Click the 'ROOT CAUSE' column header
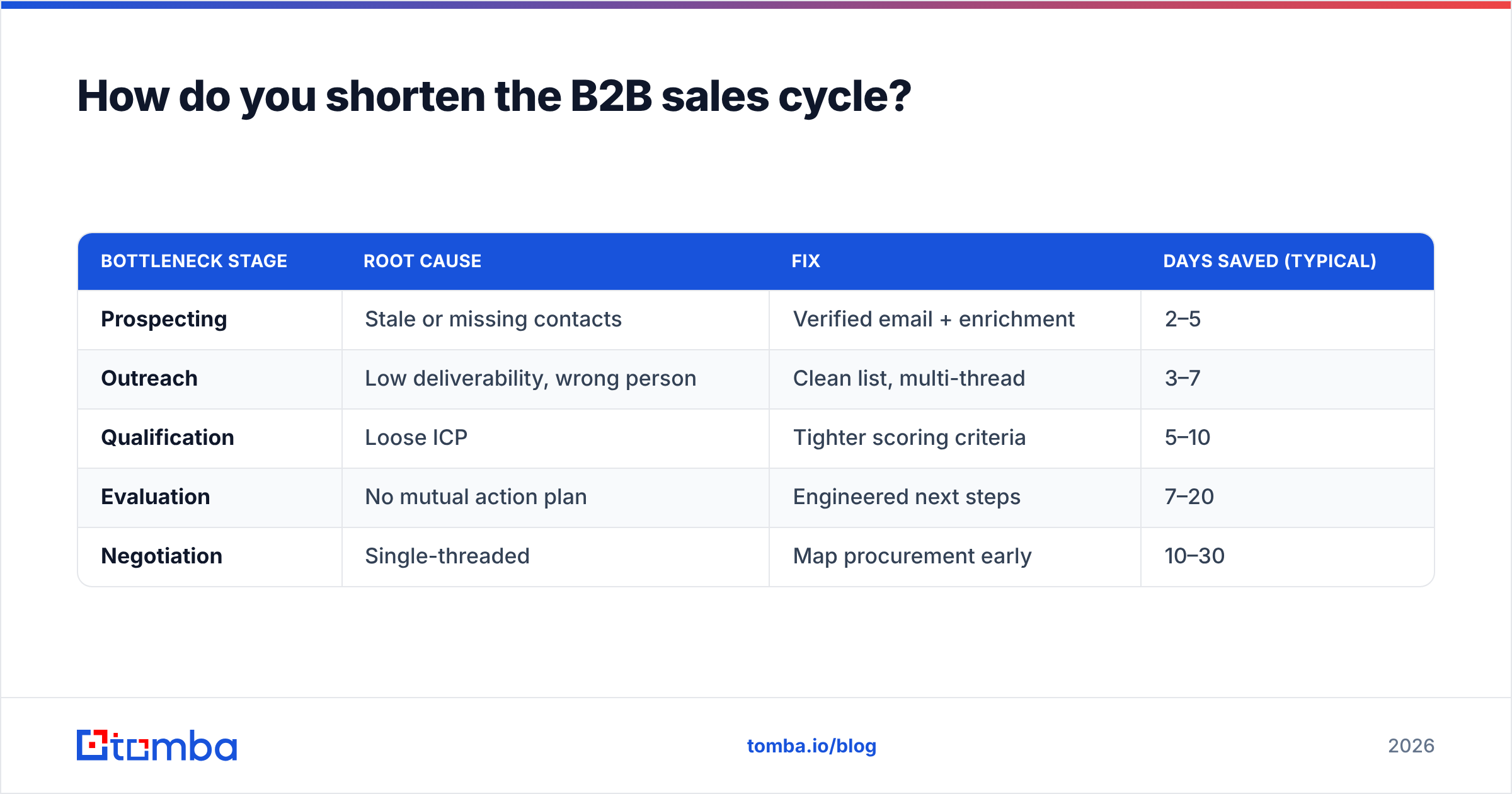Image resolution: width=1512 pixels, height=794 pixels. pos(422,261)
